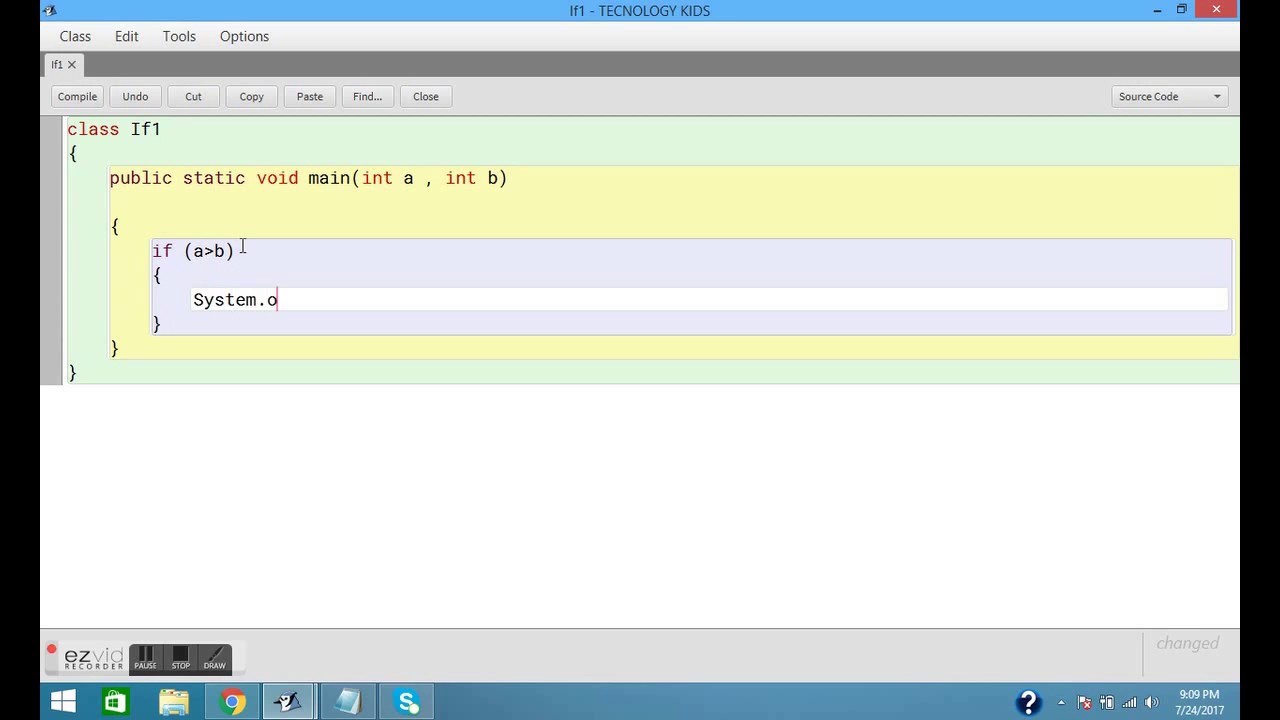Activate the ezvid Draw tool

[x=214, y=659]
